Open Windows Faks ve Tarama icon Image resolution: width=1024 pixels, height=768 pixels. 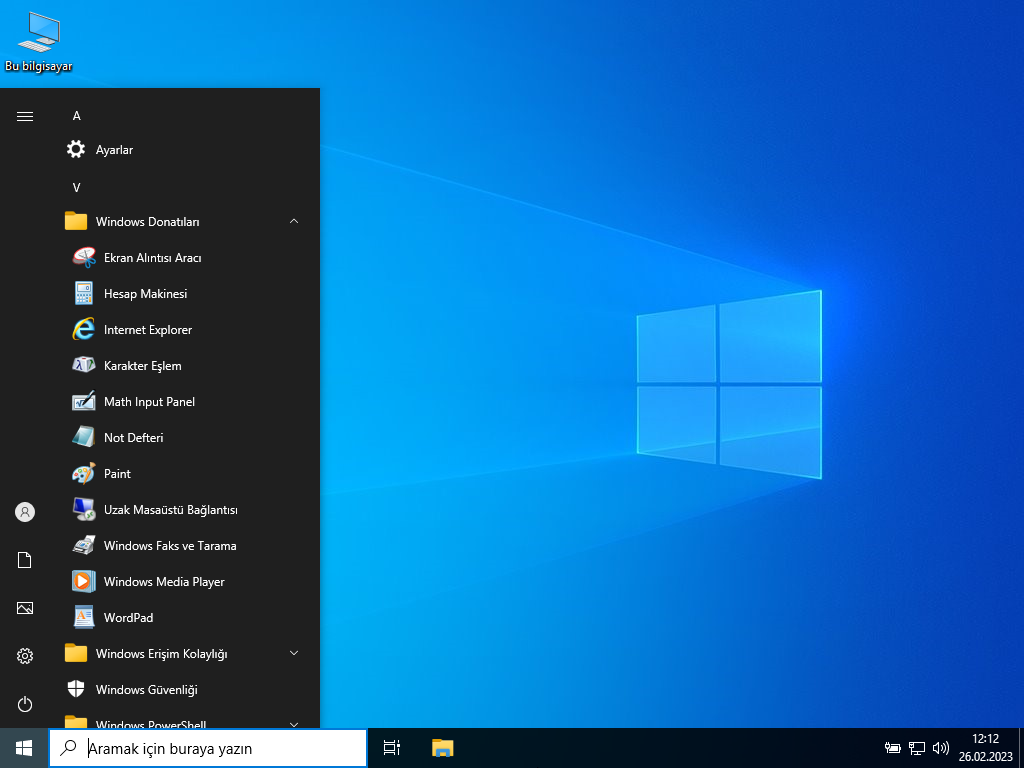tap(84, 545)
